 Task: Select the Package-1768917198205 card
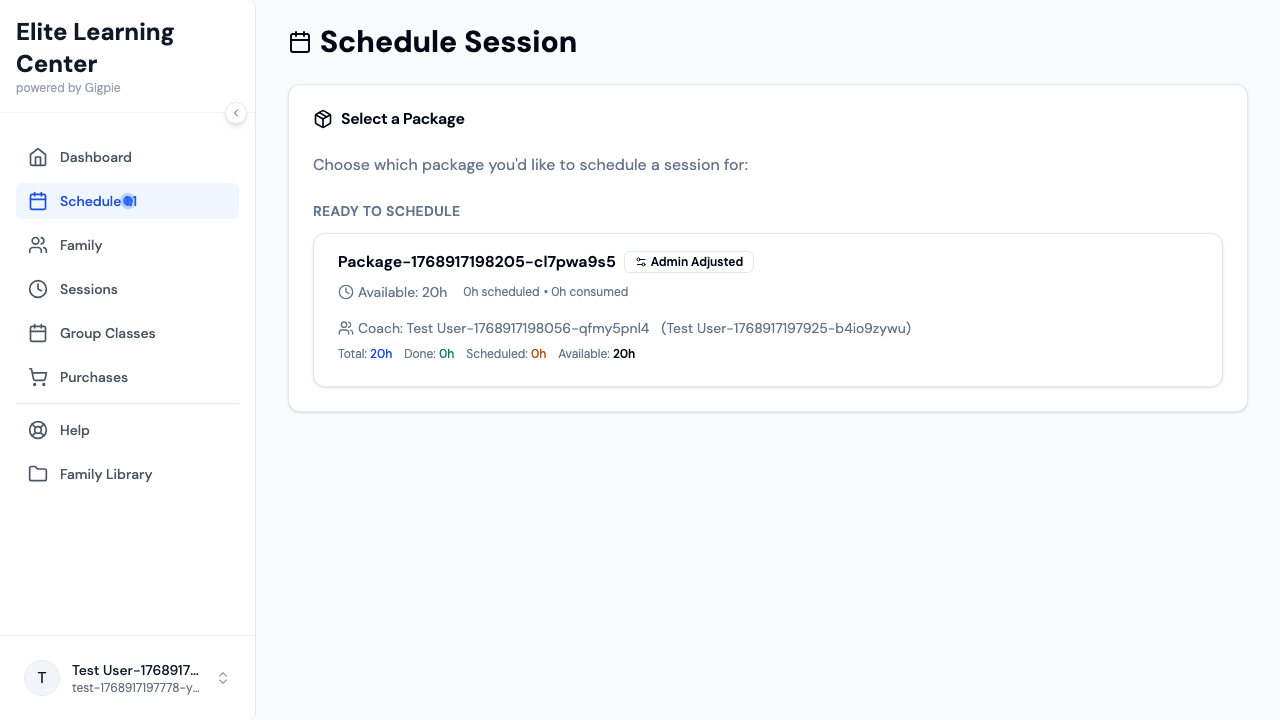click(767, 310)
